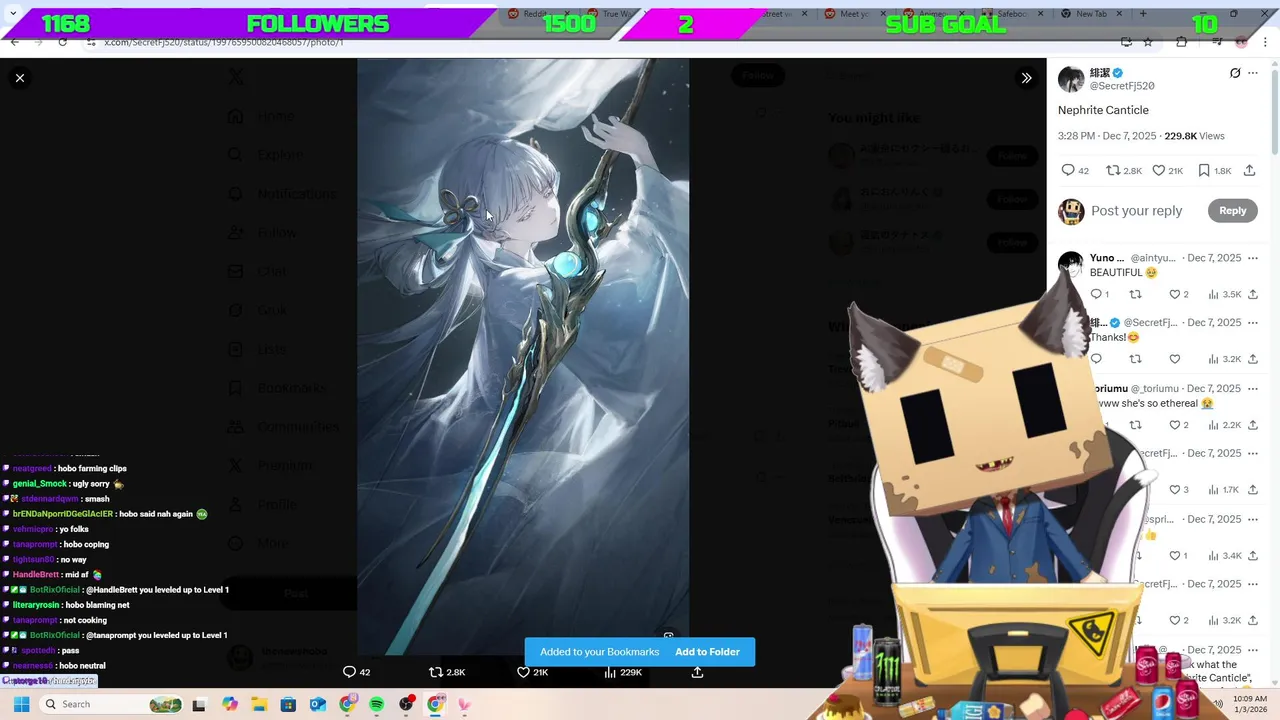Screen dimensions: 1280x720
Task: Click the gray Reply button
Action: (1232, 211)
